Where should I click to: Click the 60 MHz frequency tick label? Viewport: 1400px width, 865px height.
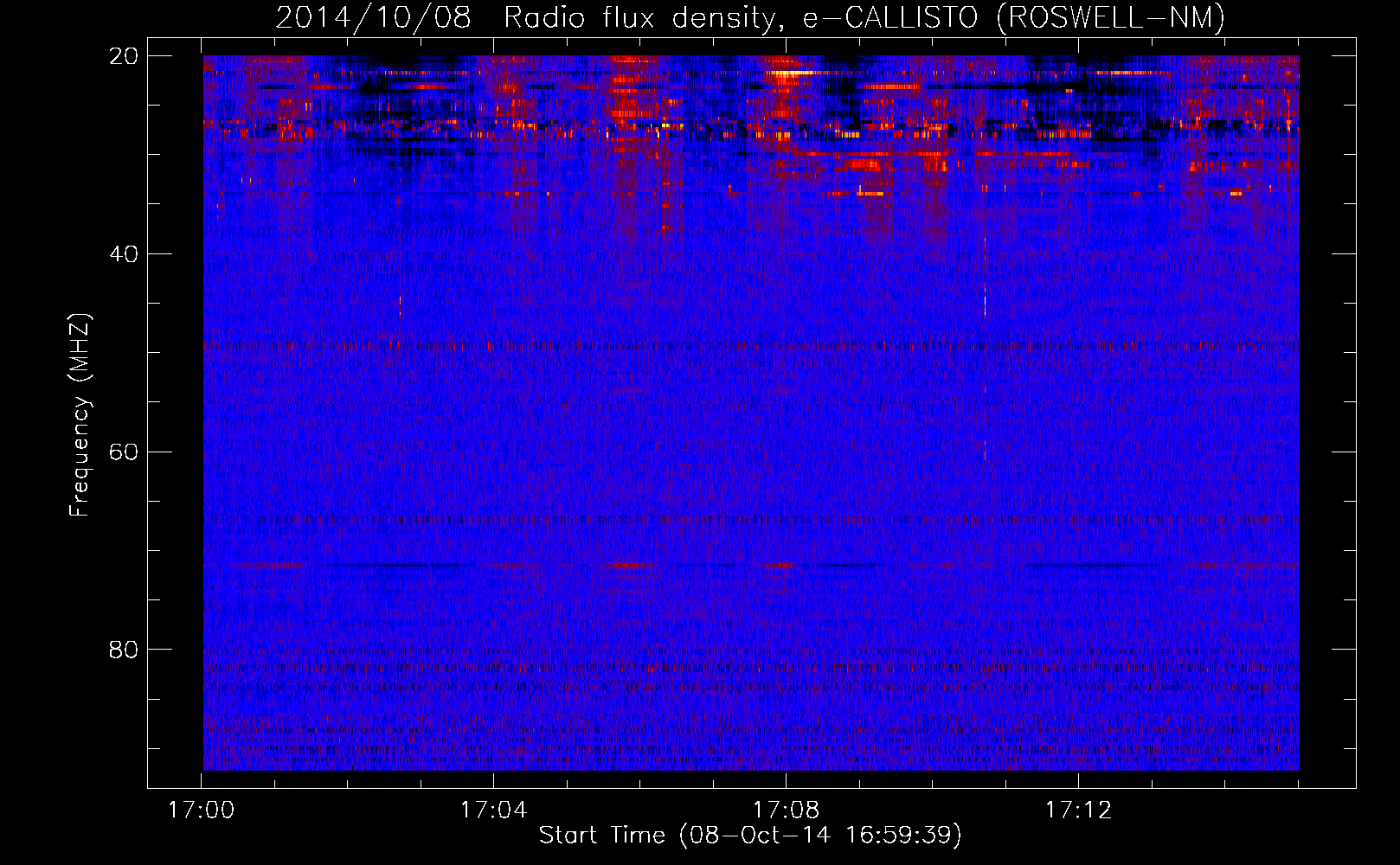(124, 452)
